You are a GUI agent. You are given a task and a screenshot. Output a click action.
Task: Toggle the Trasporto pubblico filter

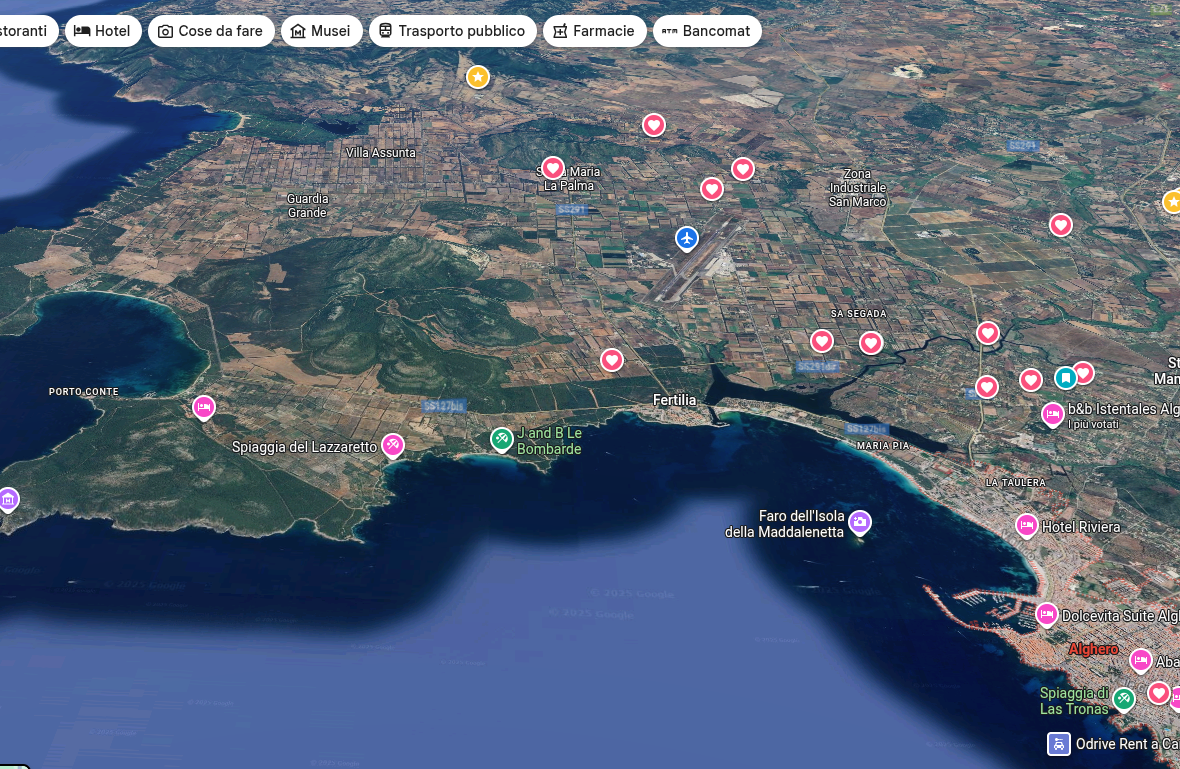[453, 31]
